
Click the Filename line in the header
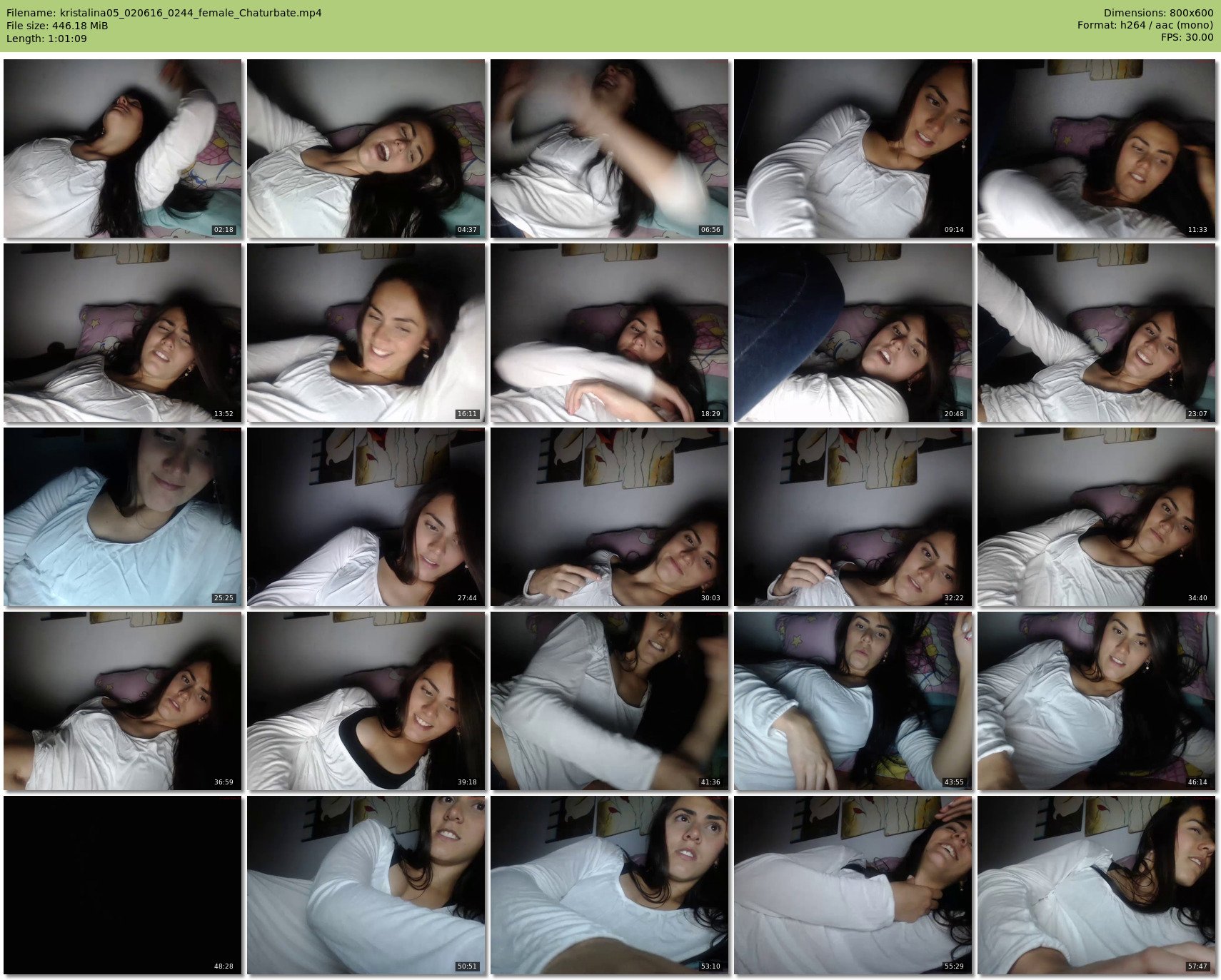(164, 13)
